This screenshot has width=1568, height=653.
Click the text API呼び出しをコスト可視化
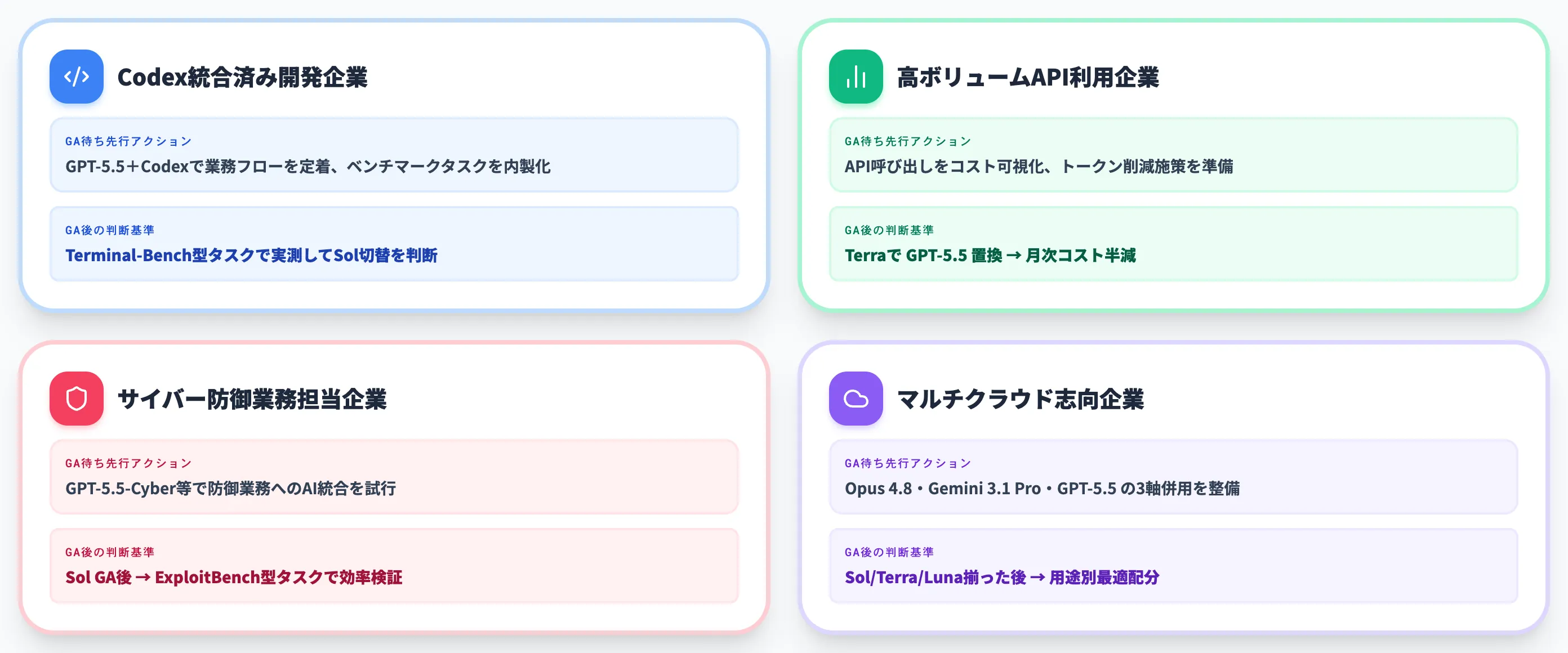[944, 166]
